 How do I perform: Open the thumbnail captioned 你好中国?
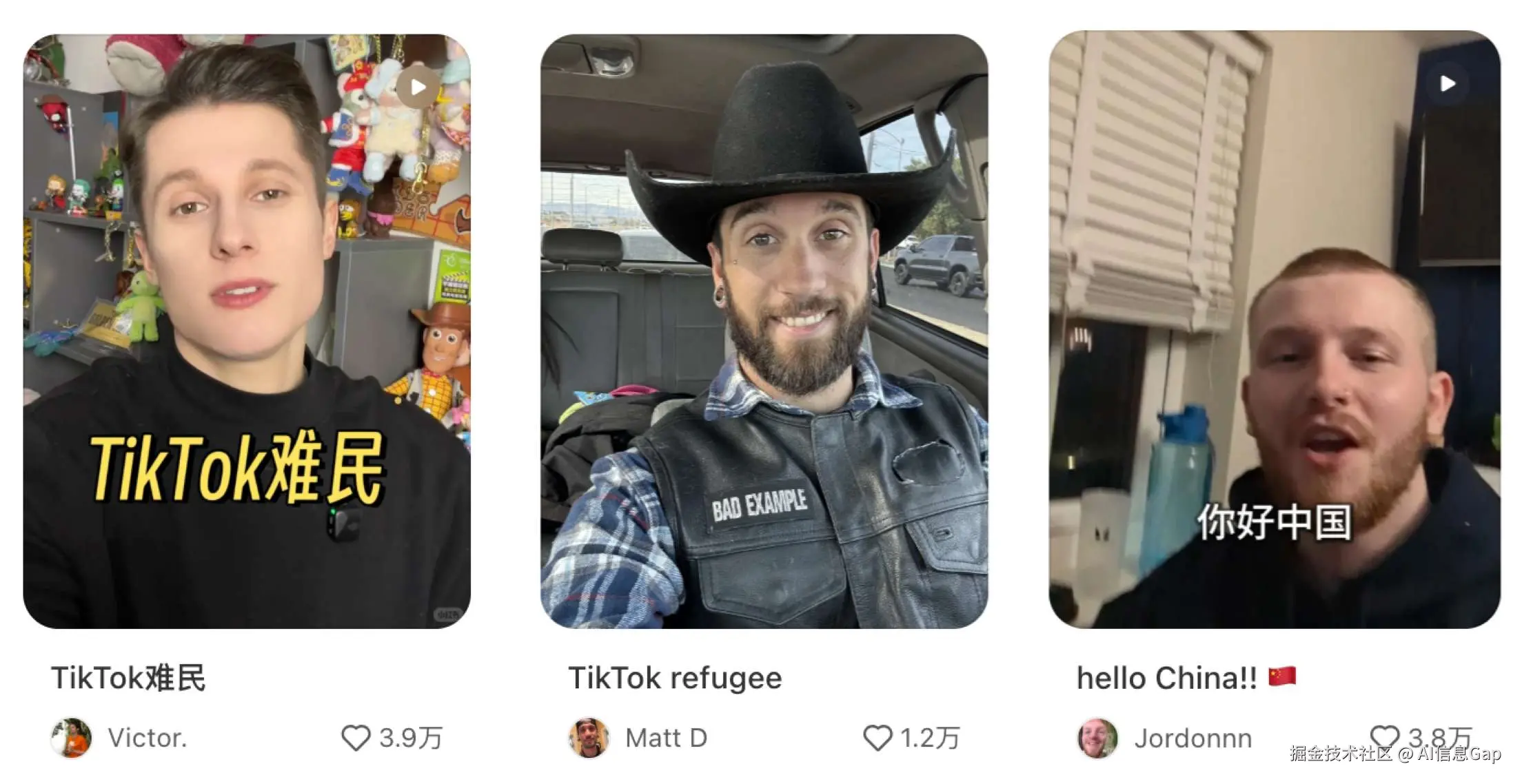tap(1275, 329)
